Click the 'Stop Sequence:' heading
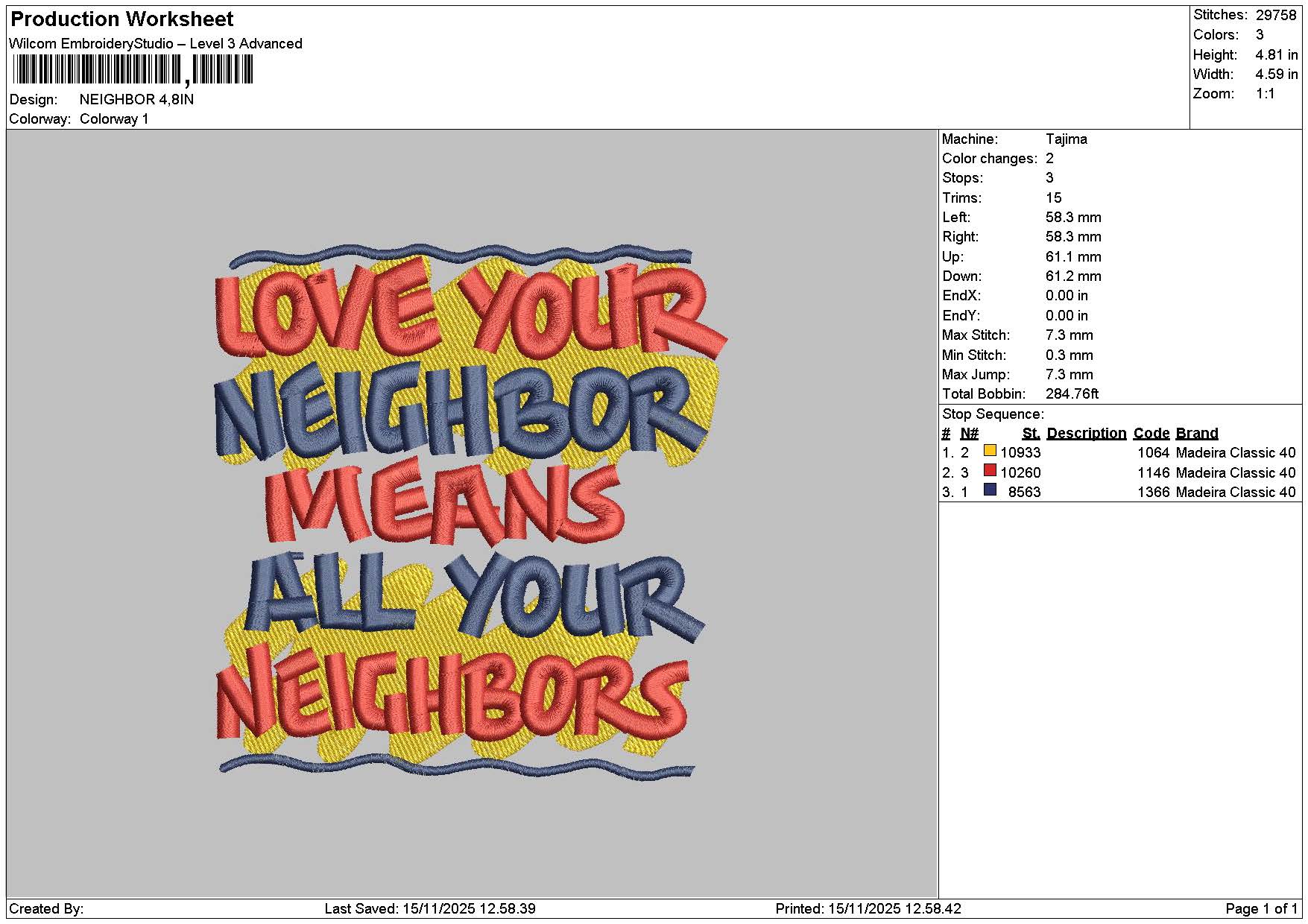The height and width of the screenshot is (924, 1308). [x=993, y=414]
